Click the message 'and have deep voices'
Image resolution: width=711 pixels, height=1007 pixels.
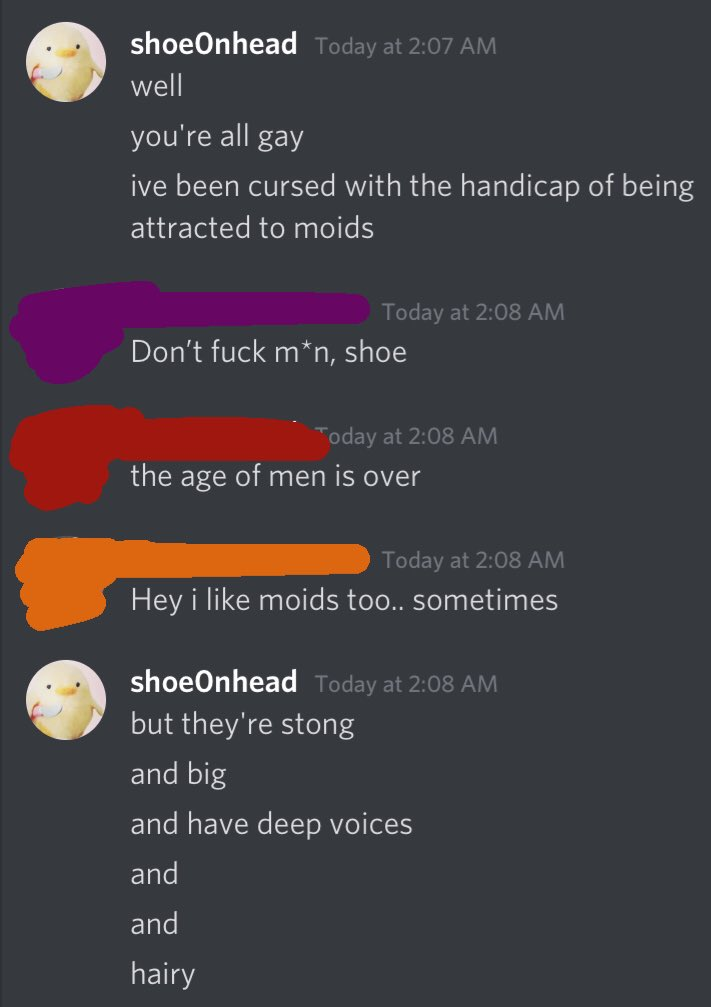(271, 825)
